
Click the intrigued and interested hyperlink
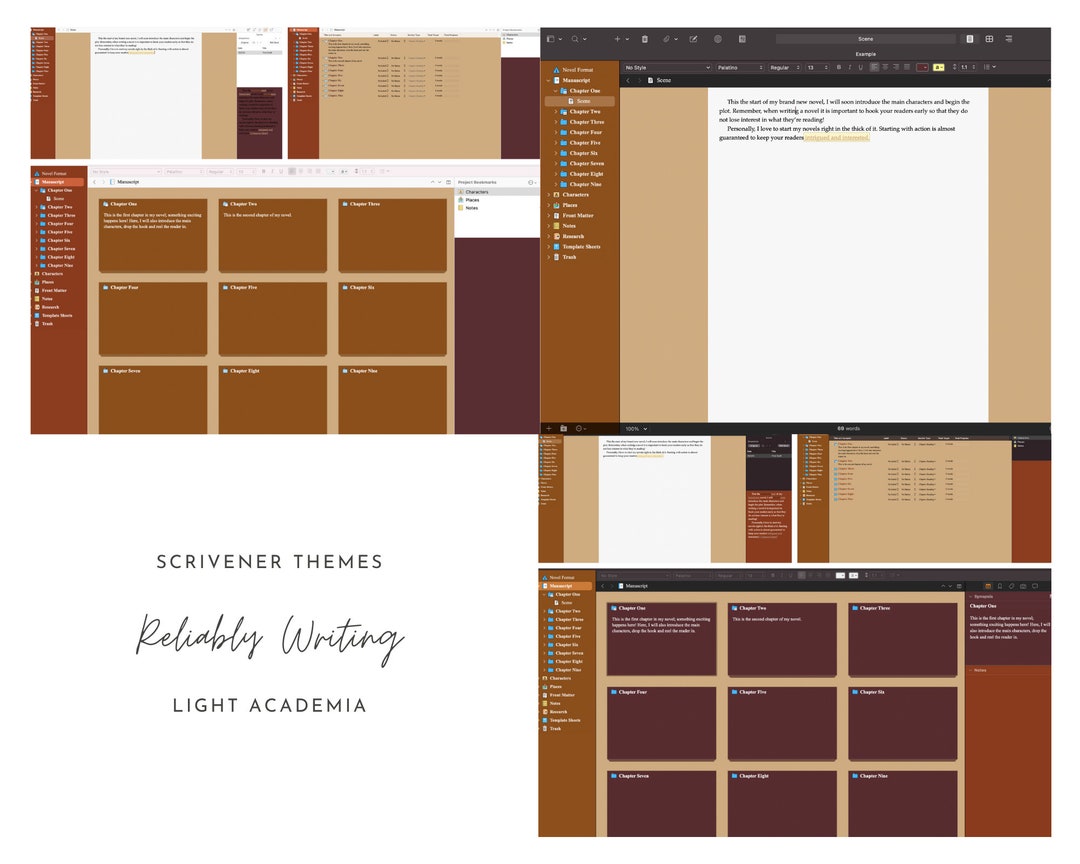[840, 138]
